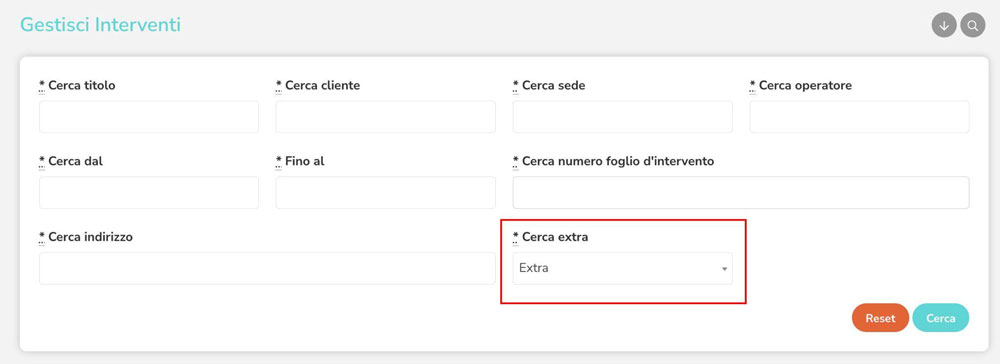Click the Cerca indirizzo label text

(x=91, y=237)
